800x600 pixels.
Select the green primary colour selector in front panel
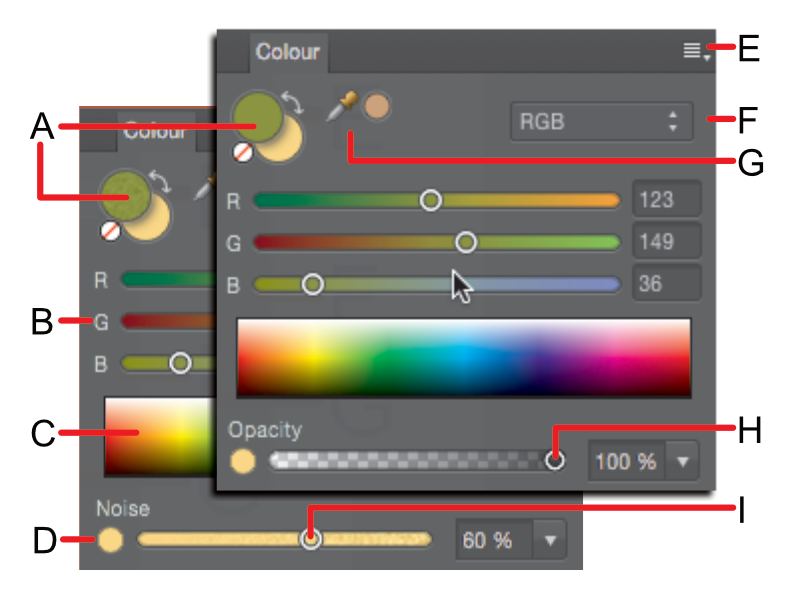(257, 117)
